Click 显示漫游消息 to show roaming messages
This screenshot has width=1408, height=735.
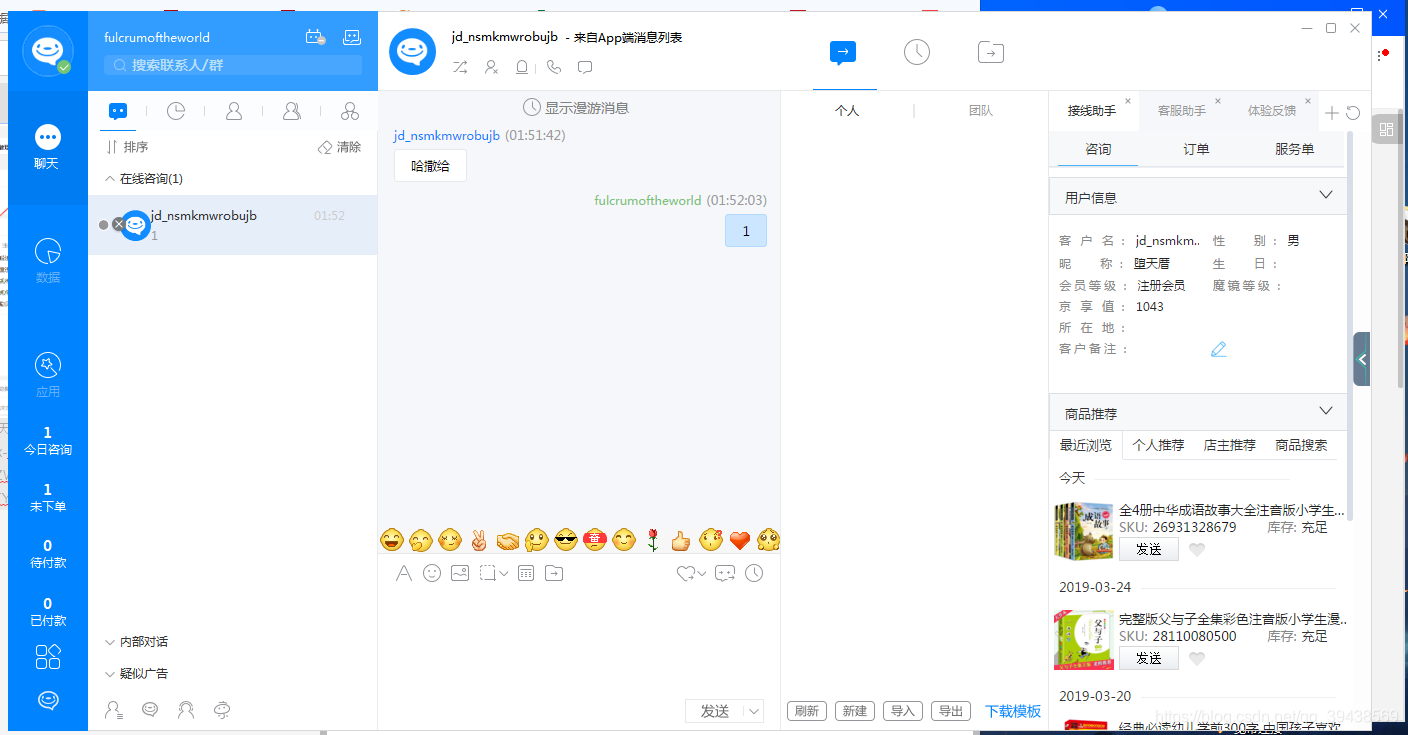click(576, 108)
